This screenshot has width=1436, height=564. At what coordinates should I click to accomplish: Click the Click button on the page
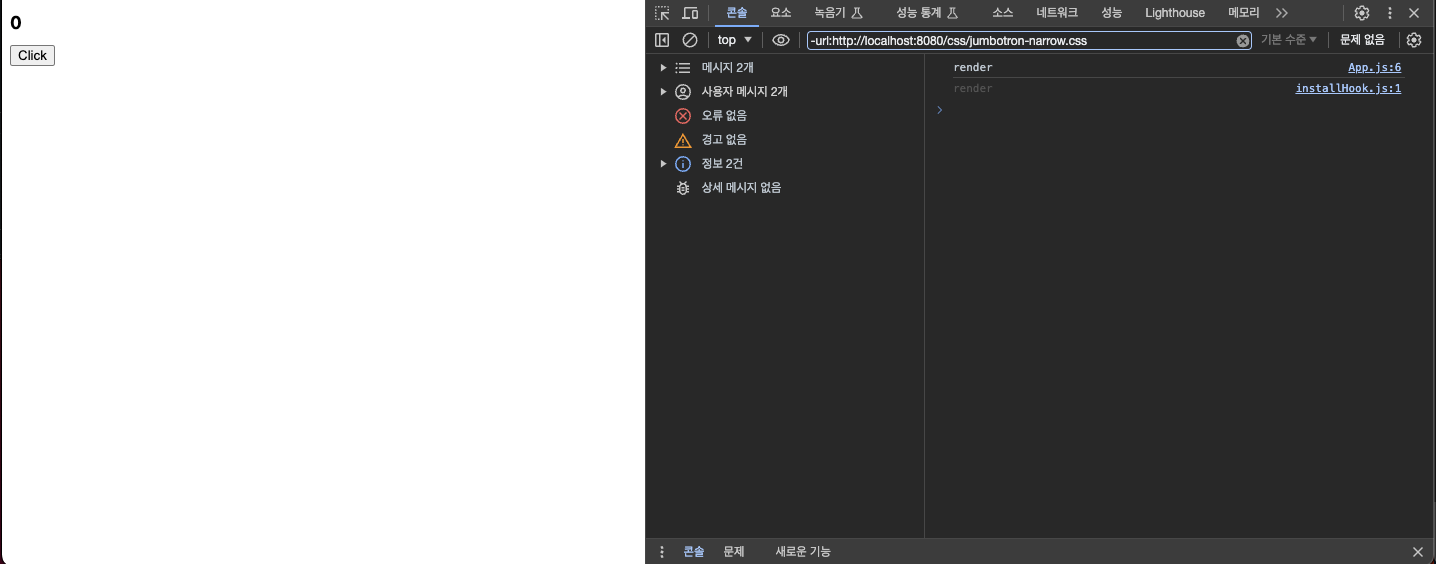tap(32, 56)
